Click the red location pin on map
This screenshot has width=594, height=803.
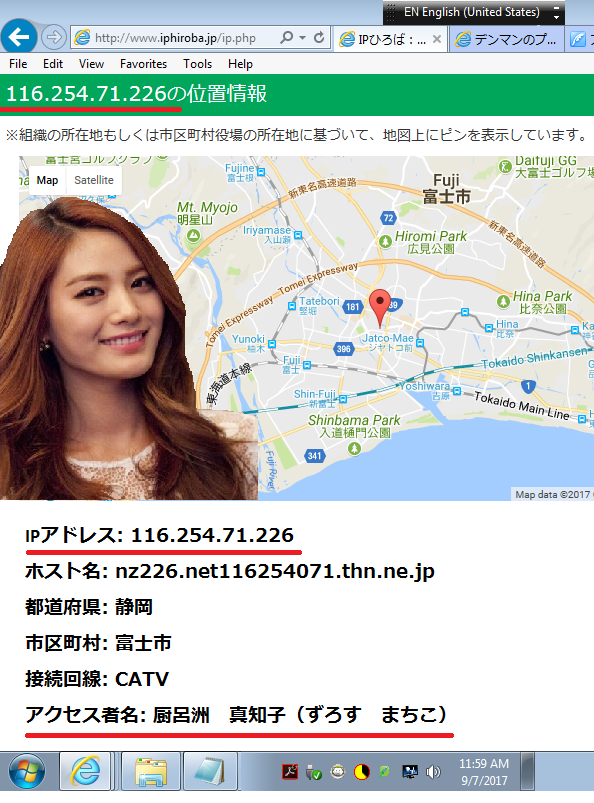[x=380, y=307]
